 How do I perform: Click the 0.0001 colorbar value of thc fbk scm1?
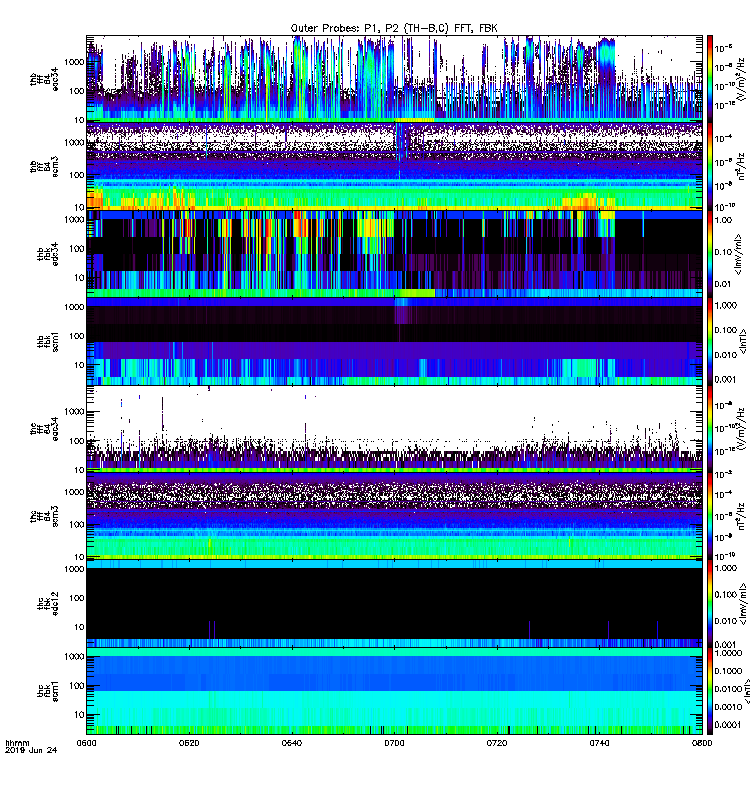[728, 725]
